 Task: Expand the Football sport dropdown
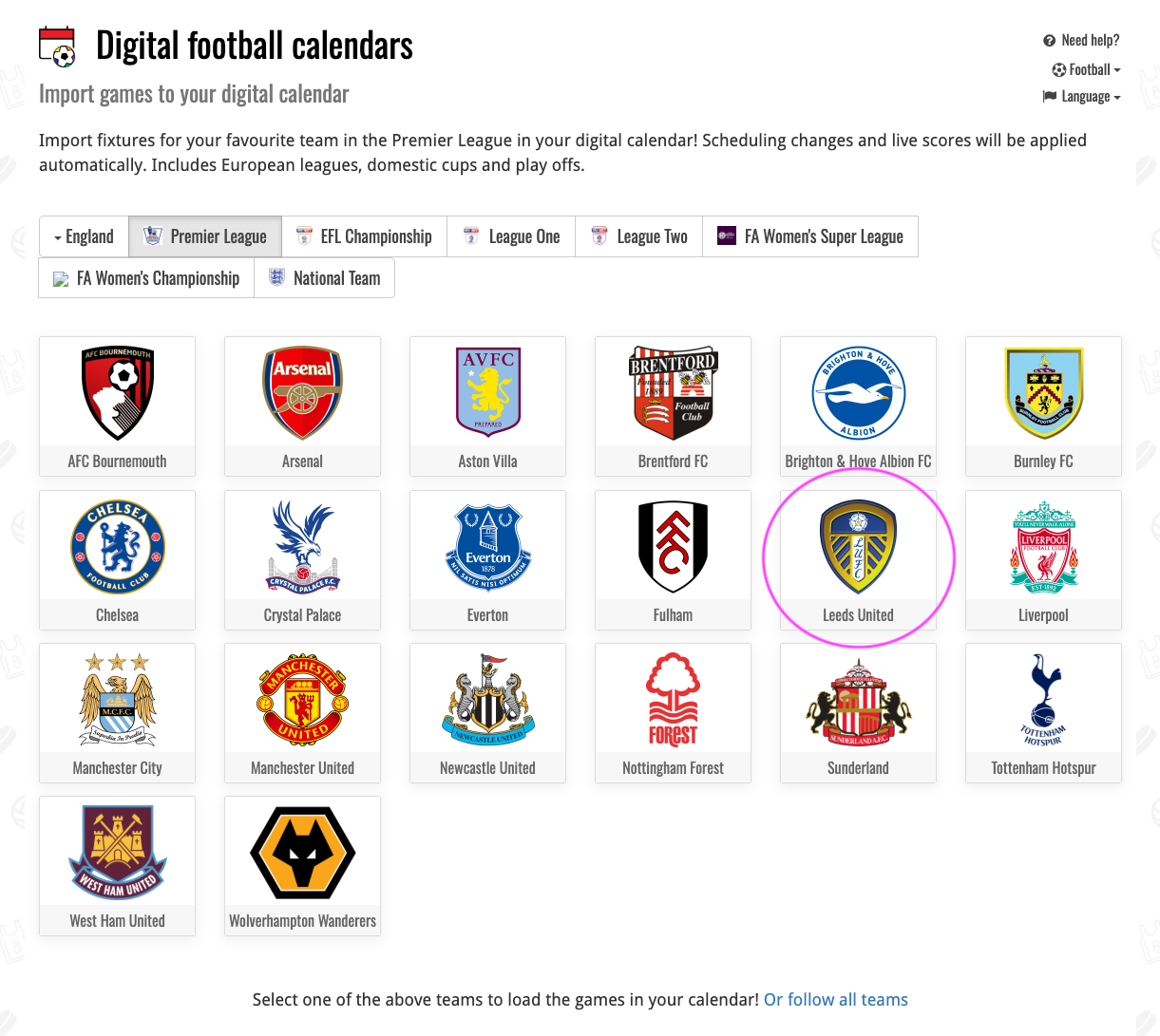(x=1086, y=69)
